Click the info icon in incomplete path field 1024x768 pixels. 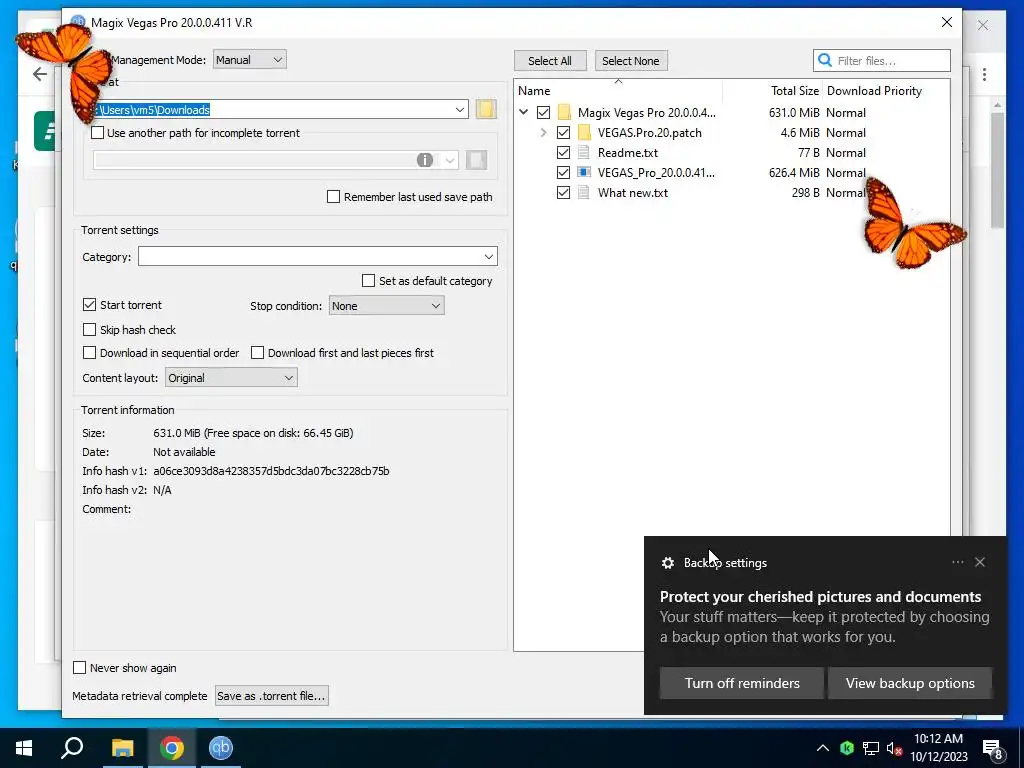tap(424, 160)
